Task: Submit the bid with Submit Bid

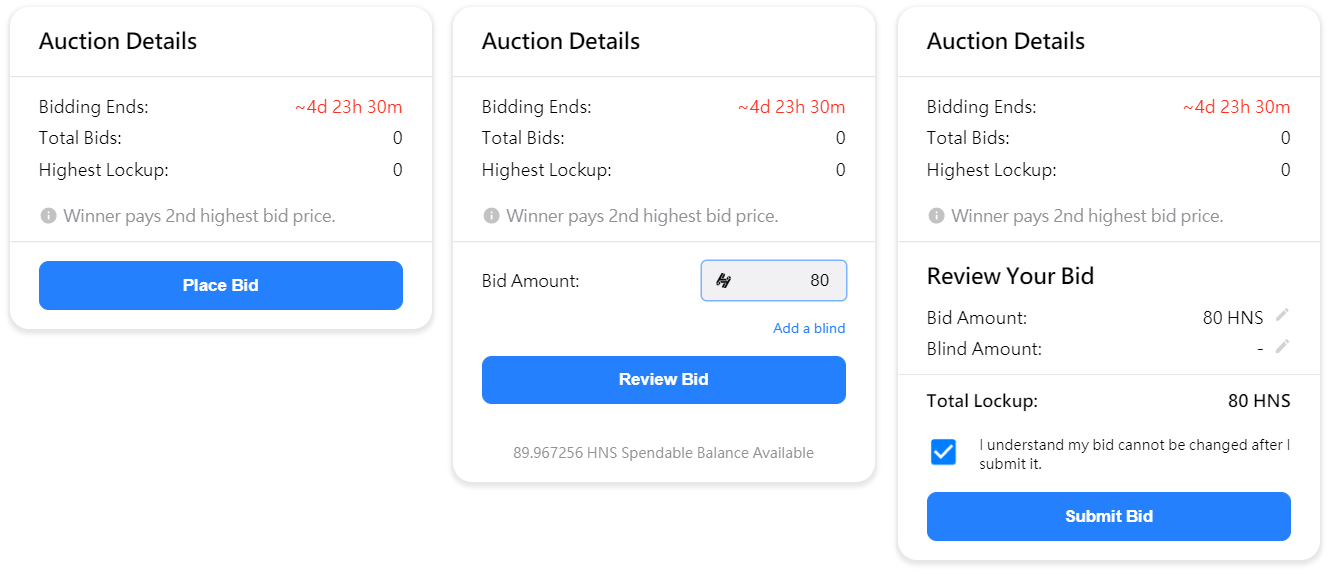Action: tap(1108, 517)
